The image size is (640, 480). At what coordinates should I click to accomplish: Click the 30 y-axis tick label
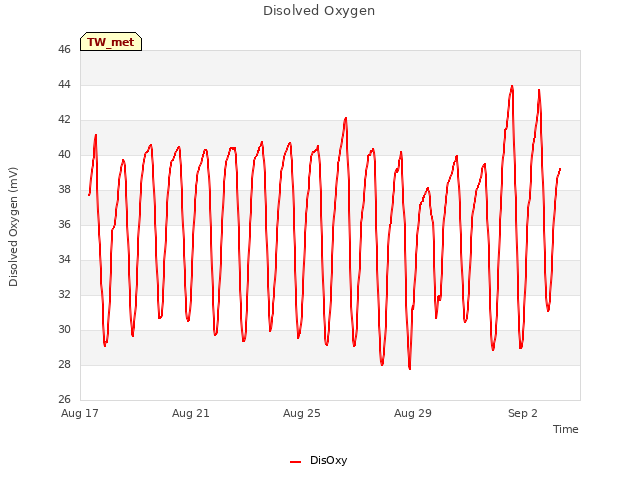(64, 329)
